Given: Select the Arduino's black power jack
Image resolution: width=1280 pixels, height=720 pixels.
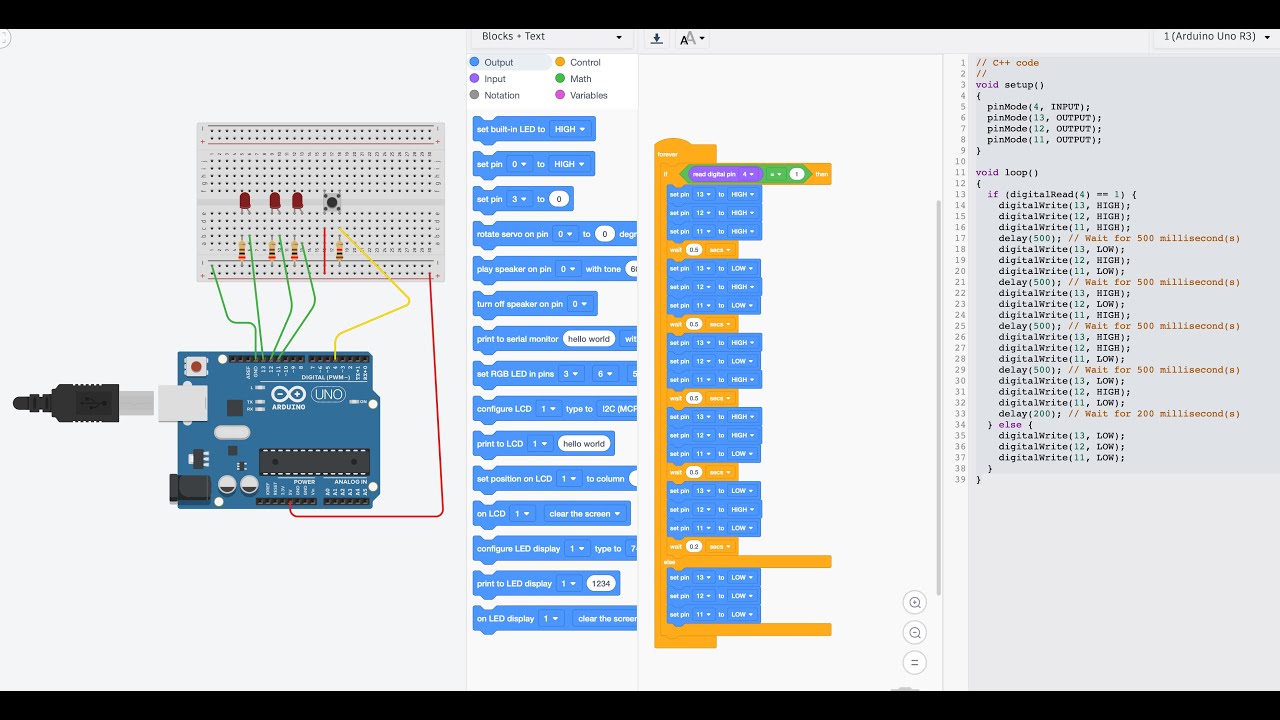Looking at the screenshot, I should click(190, 487).
